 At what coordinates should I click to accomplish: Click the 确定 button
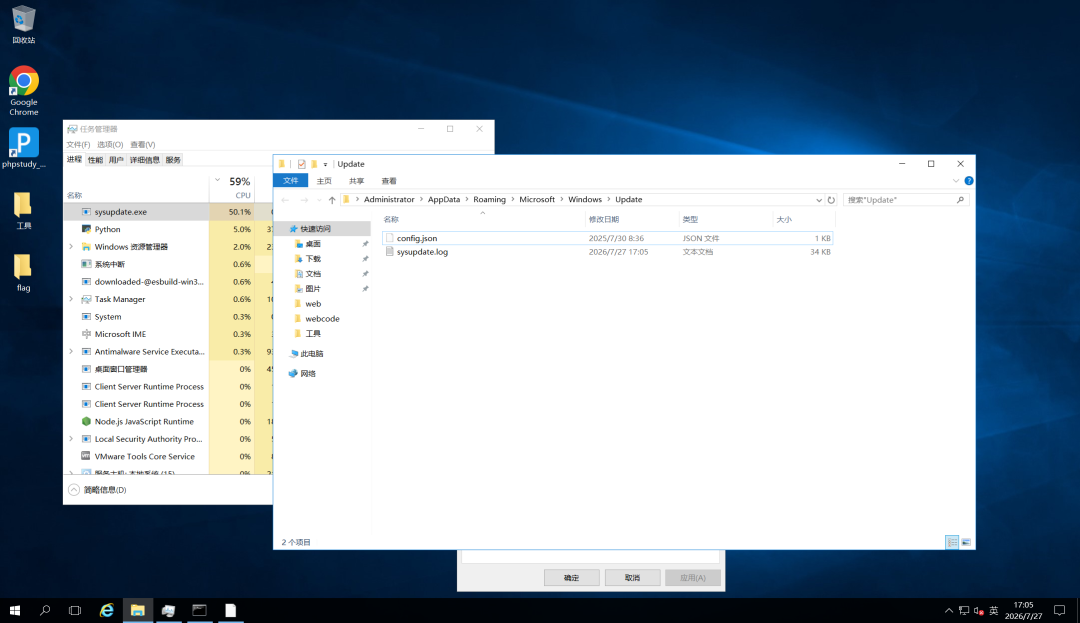coord(572,578)
